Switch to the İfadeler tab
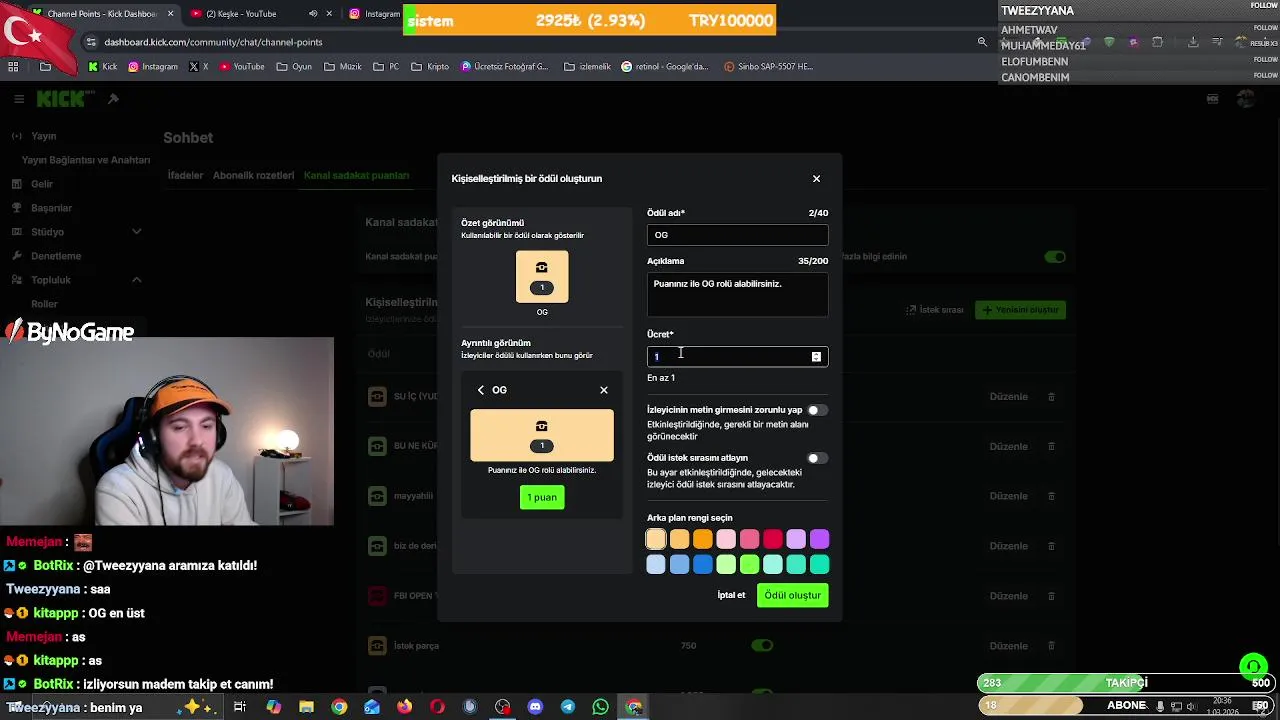Image resolution: width=1280 pixels, height=720 pixels. pyautogui.click(x=185, y=175)
